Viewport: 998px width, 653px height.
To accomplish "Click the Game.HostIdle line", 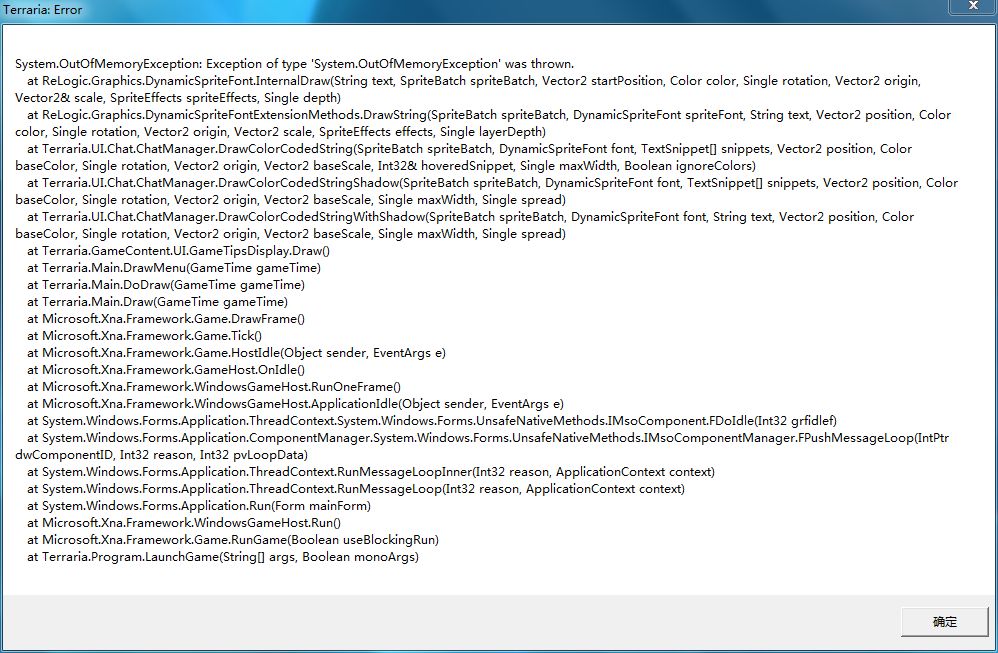I will pos(236,353).
